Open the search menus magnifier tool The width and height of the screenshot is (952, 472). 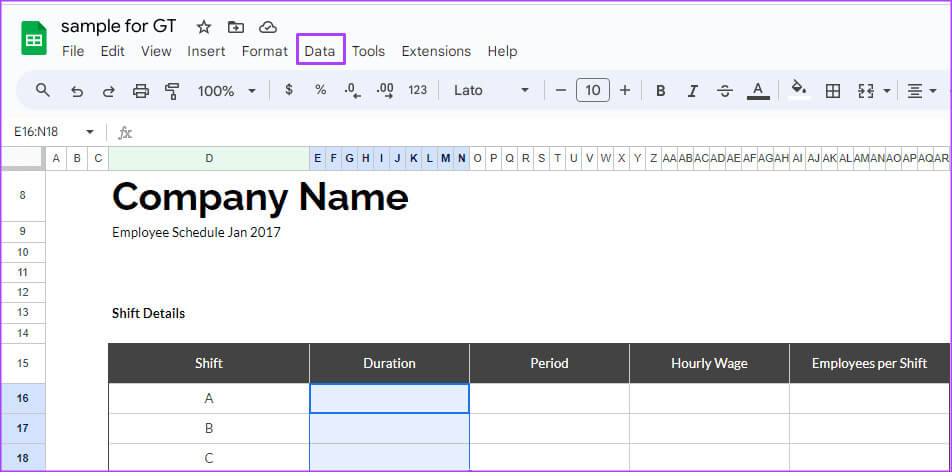click(42, 91)
